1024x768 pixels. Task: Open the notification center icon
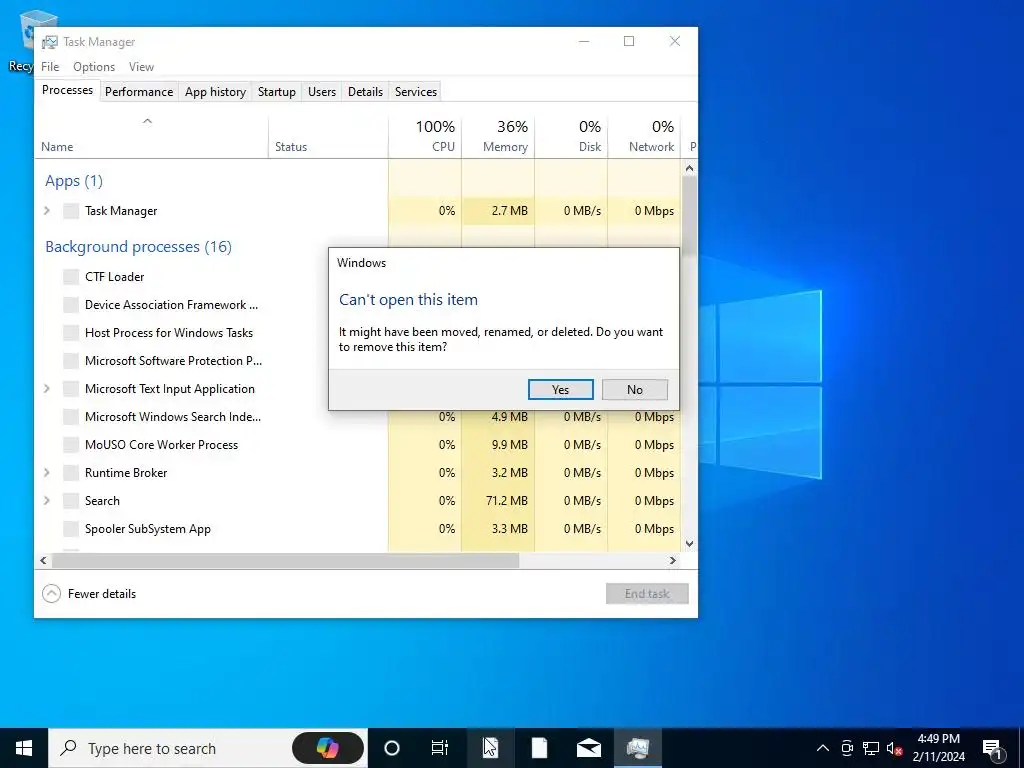point(992,748)
